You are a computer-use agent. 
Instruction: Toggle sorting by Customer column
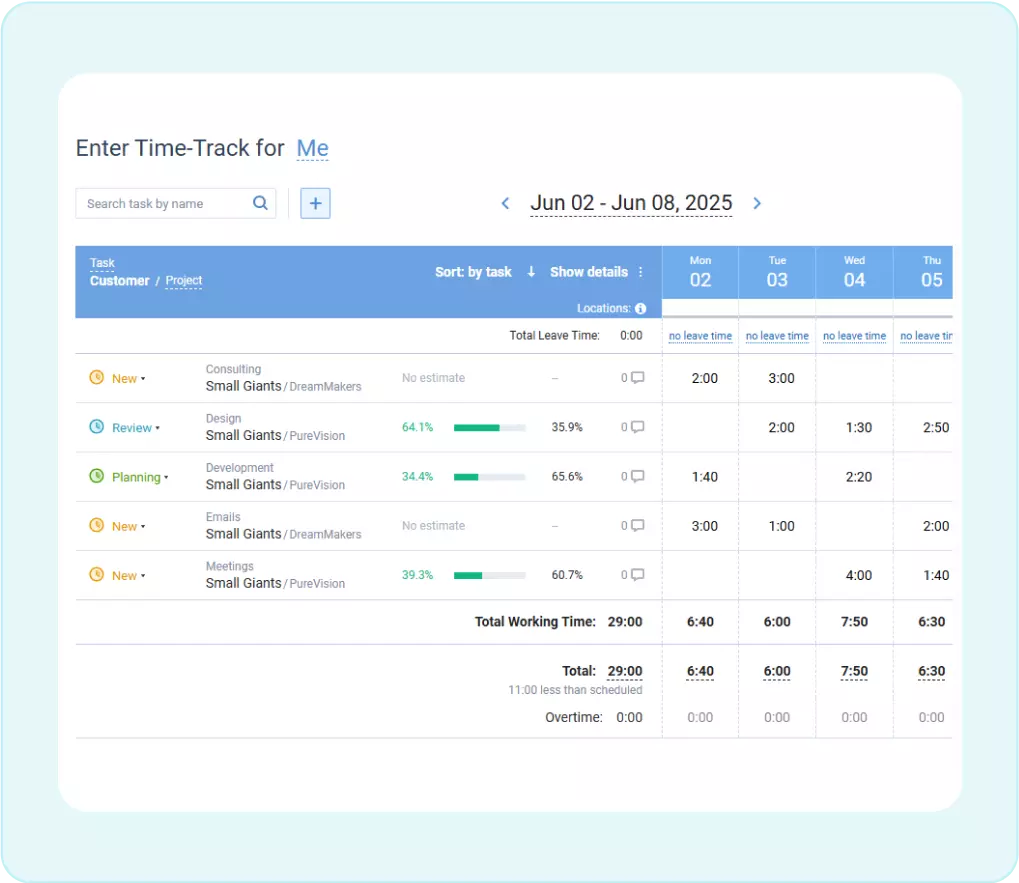pos(119,280)
